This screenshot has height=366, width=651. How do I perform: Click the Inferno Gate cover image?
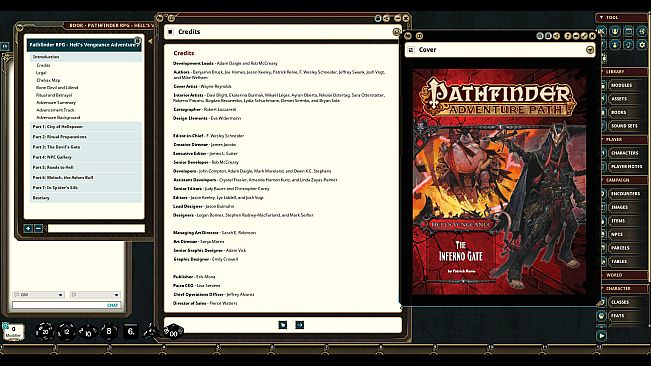pyautogui.click(x=499, y=181)
